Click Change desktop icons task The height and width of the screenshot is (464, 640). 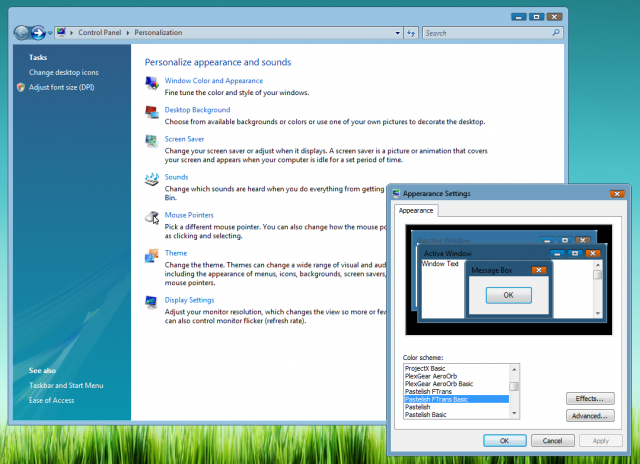(x=64, y=72)
